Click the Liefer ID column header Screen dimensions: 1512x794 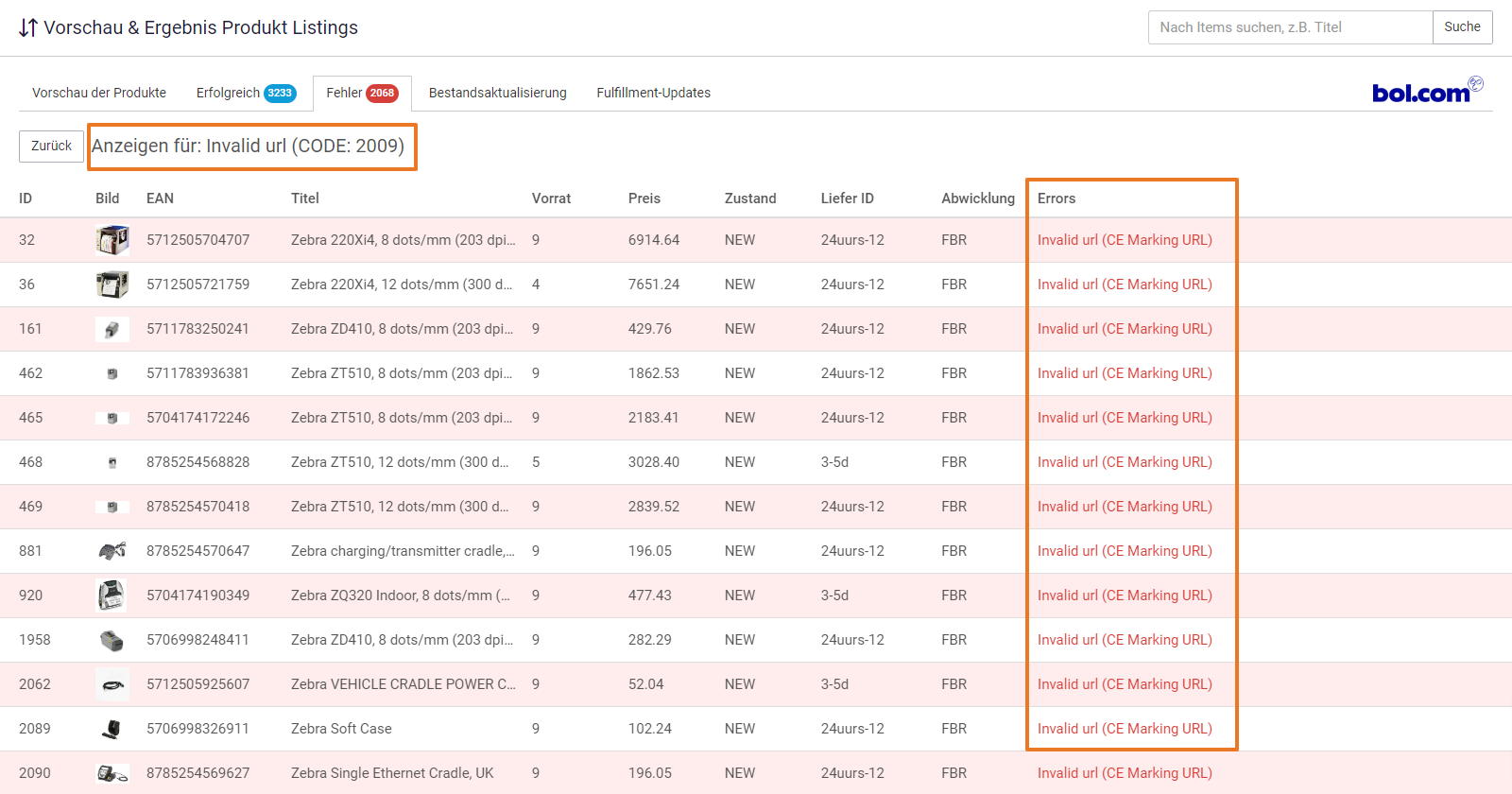point(848,198)
